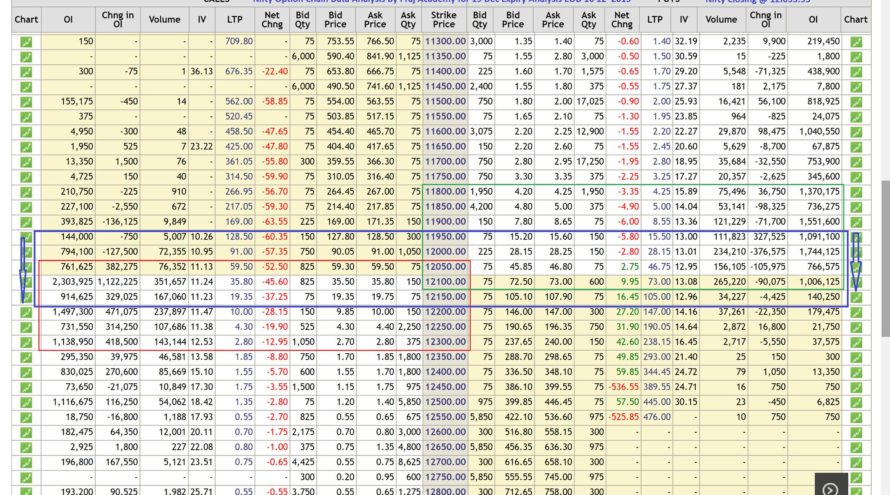Click calls net change value -63.55

[275, 222]
